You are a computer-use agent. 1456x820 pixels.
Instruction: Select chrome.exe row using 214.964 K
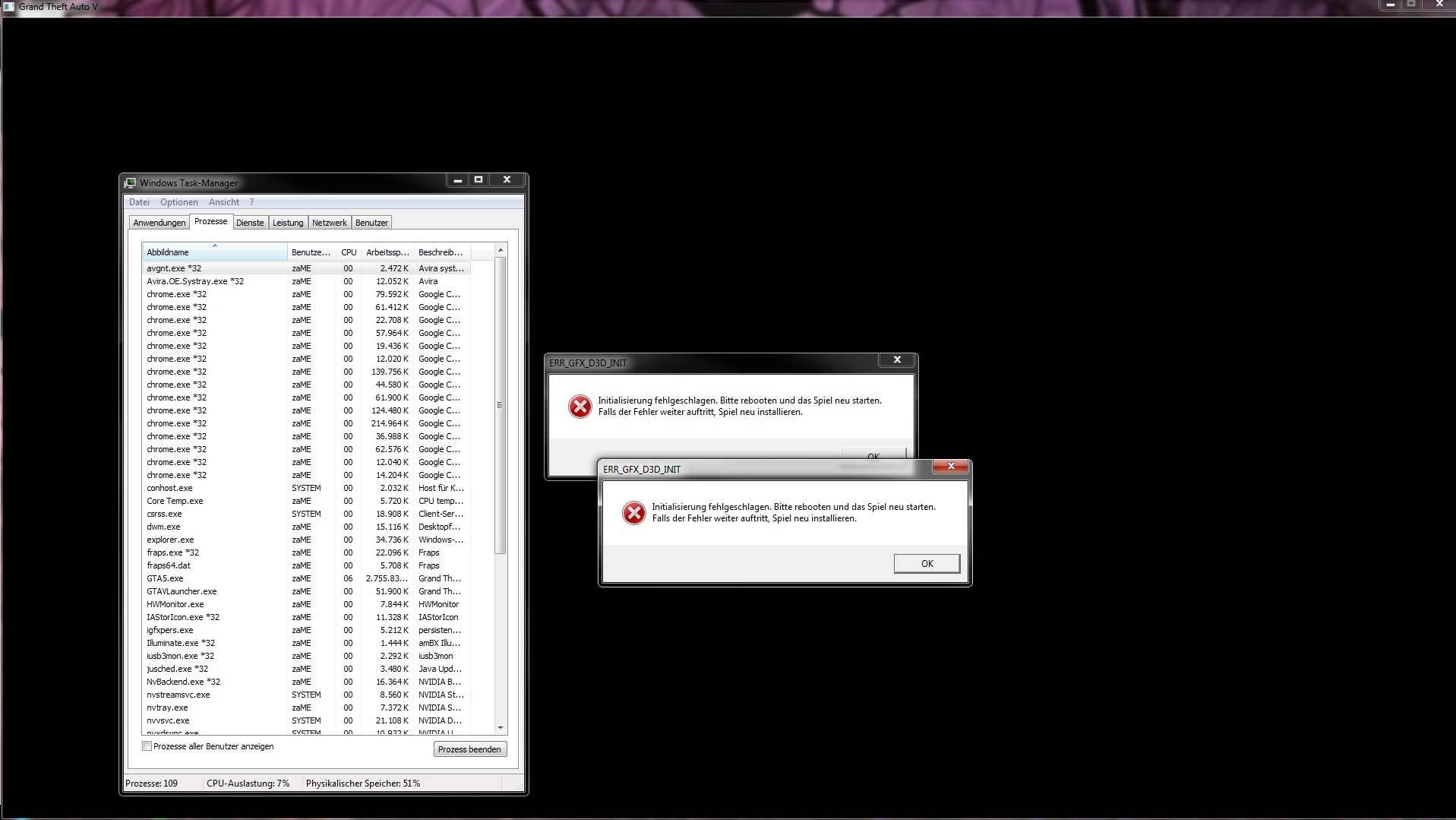tap(306, 423)
